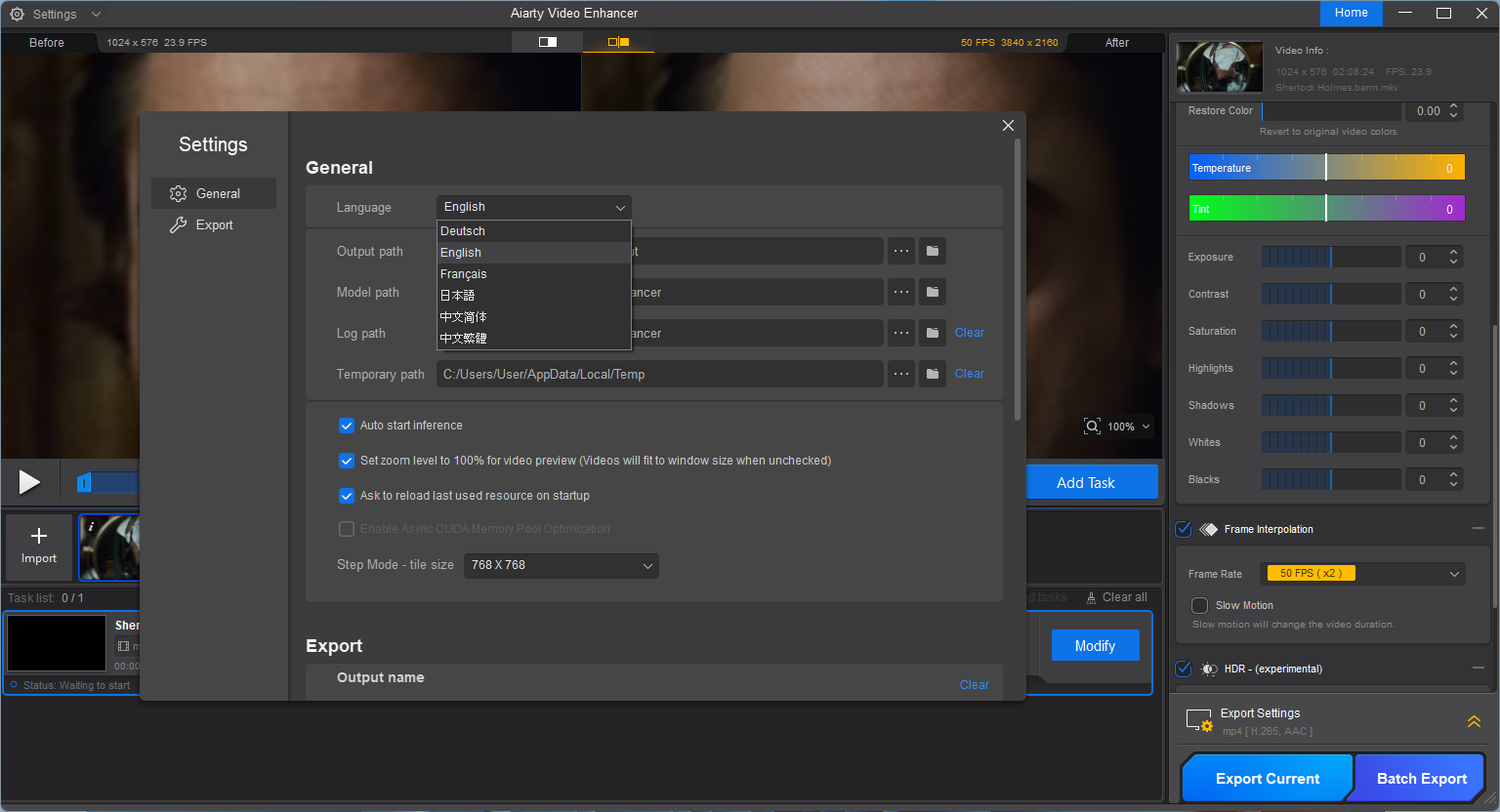The image size is (1500, 812).
Task: Select the split-view comparison mode icon
Action: coord(618,42)
